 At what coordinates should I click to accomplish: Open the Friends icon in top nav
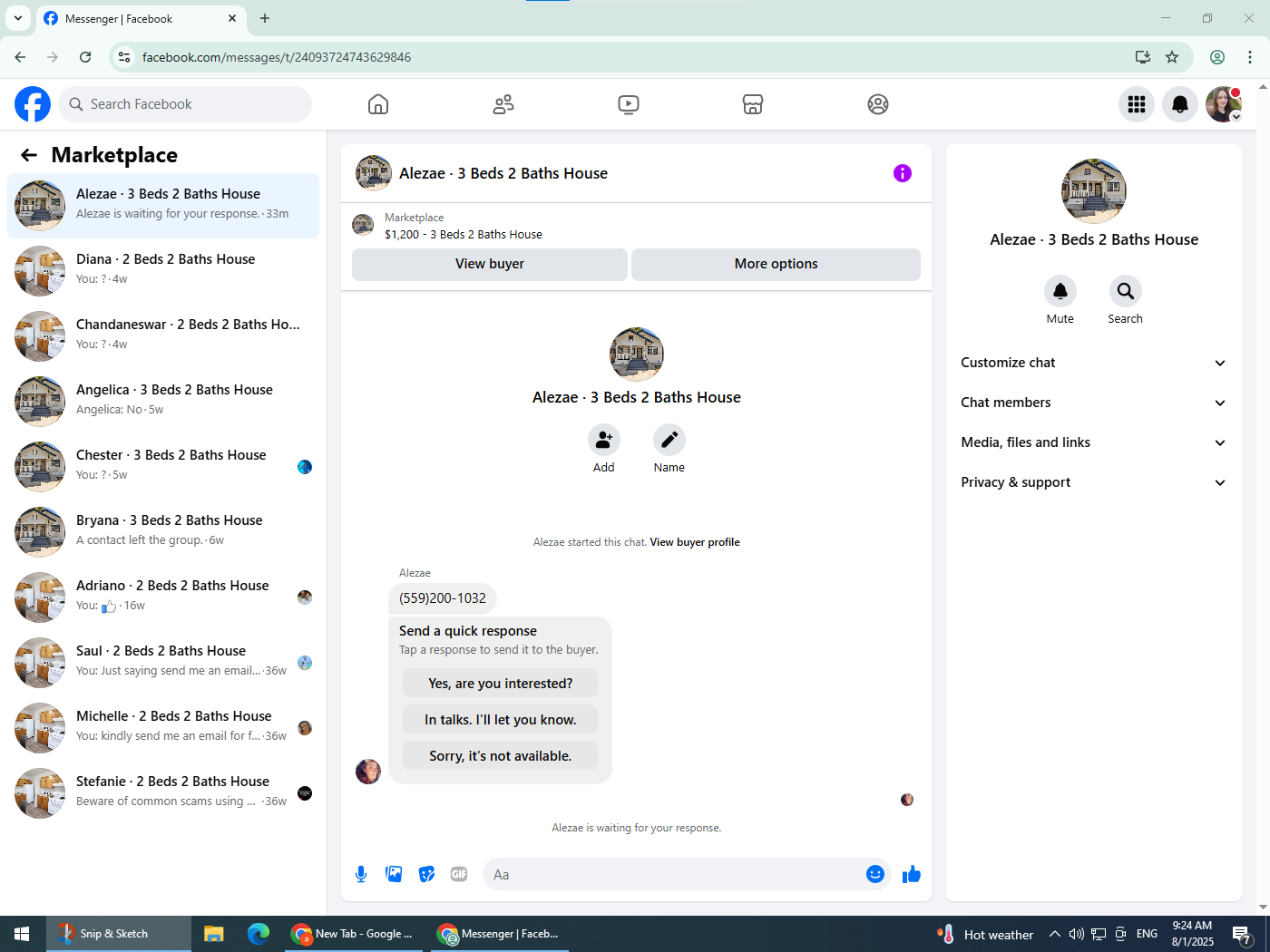(503, 104)
